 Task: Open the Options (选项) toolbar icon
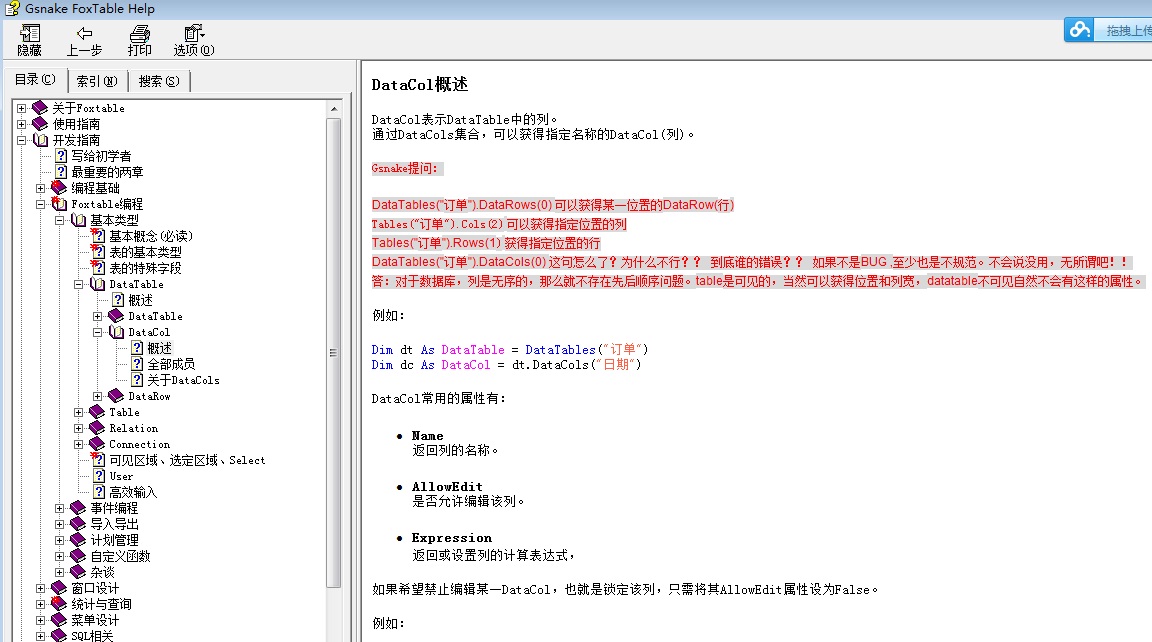tap(193, 34)
